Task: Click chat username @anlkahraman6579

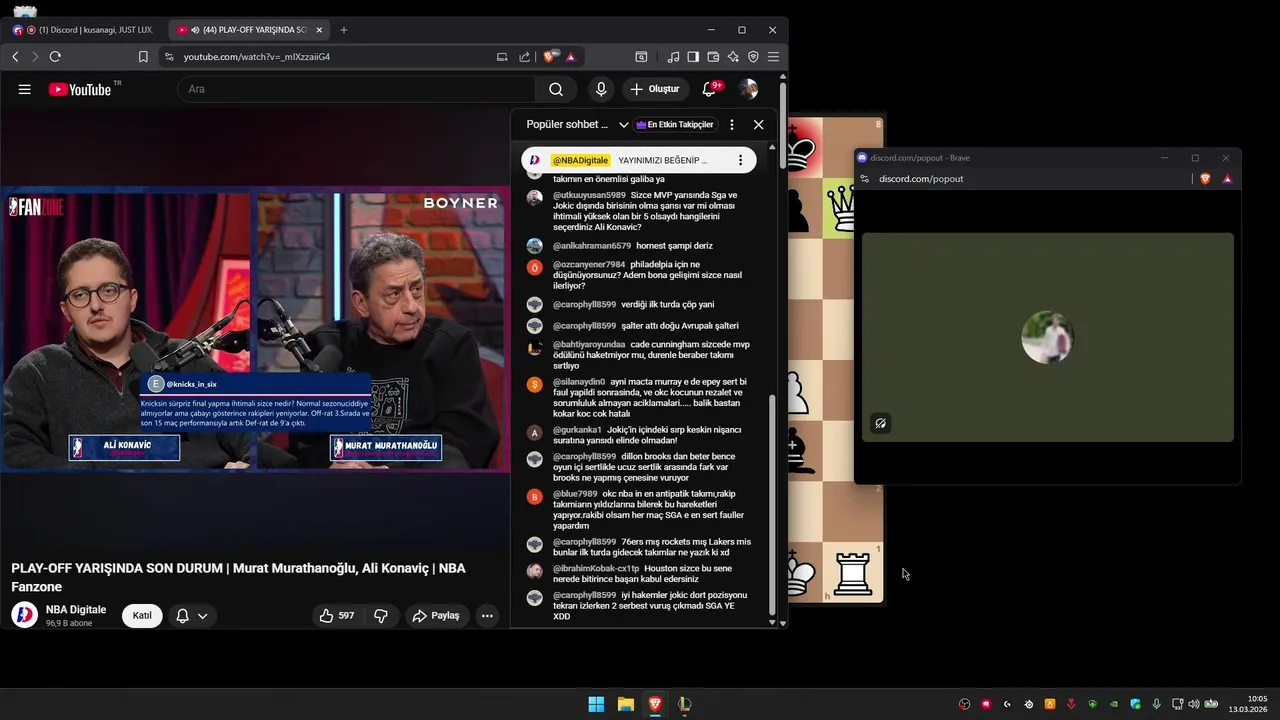Action: point(592,246)
